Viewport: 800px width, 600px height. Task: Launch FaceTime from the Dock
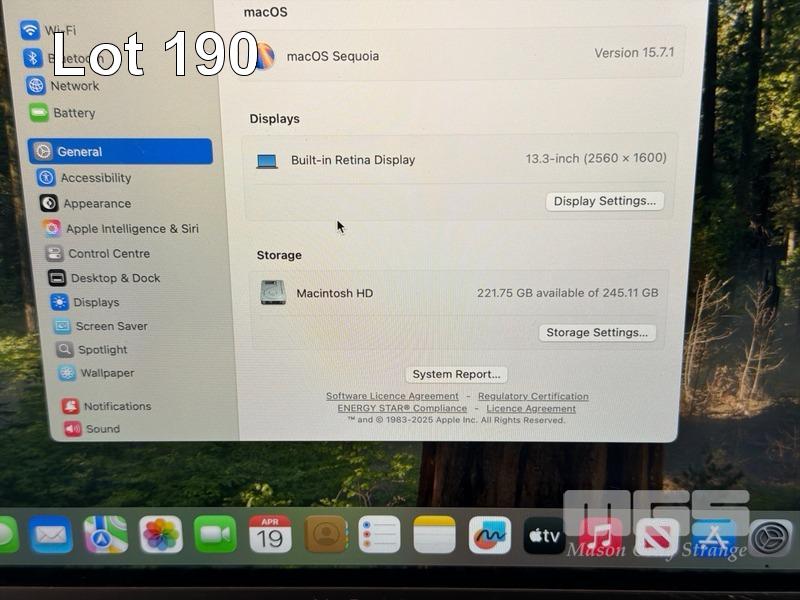coord(215,534)
